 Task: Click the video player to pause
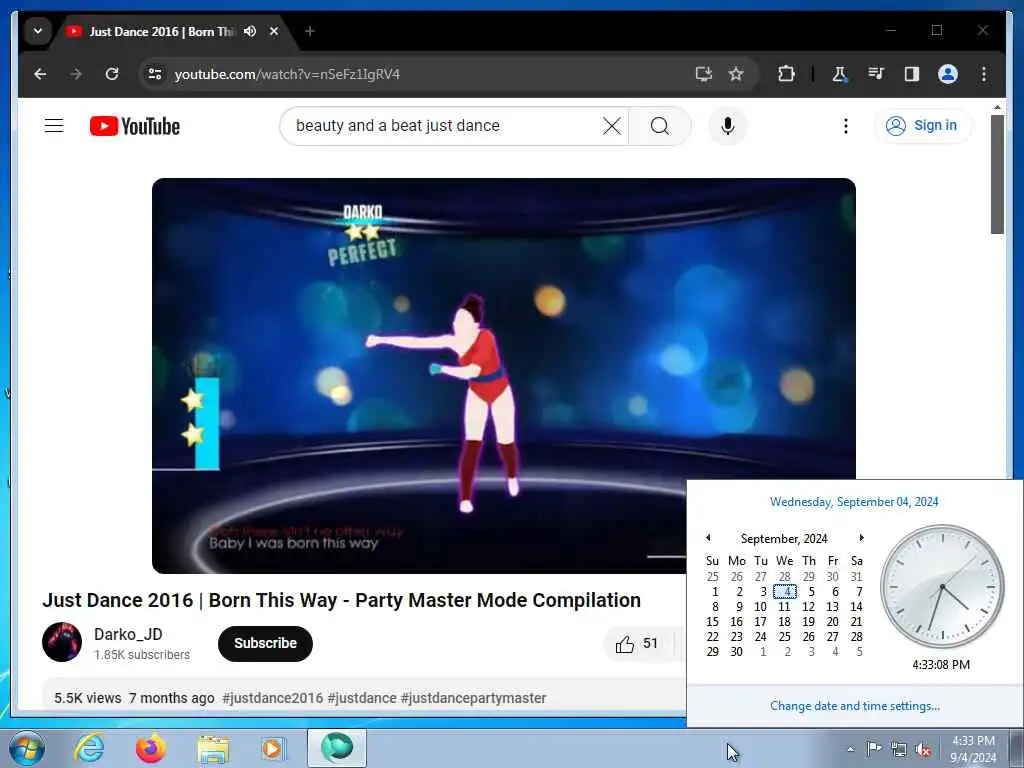(504, 376)
